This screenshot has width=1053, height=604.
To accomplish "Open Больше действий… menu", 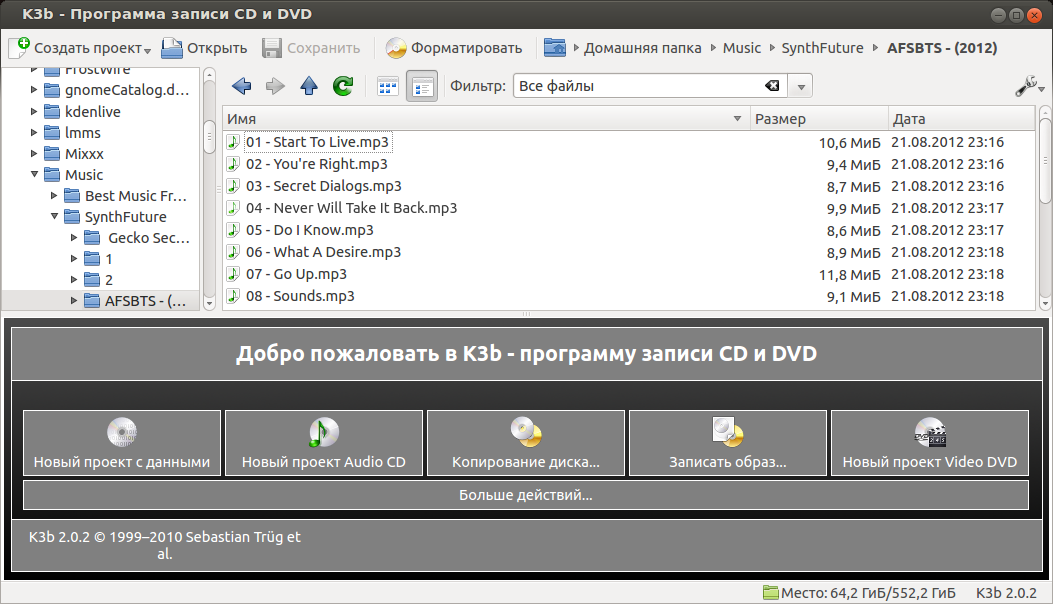I will click(x=526, y=495).
